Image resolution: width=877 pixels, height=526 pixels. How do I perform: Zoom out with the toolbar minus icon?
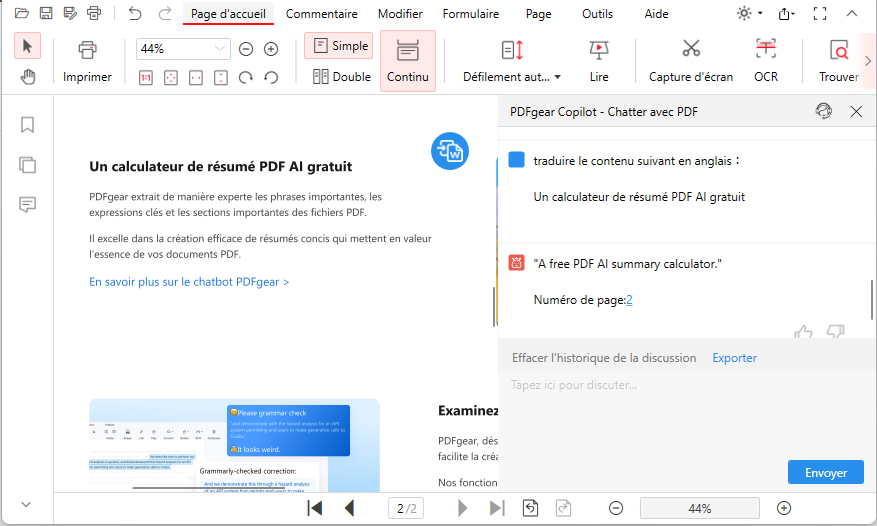coord(246,49)
